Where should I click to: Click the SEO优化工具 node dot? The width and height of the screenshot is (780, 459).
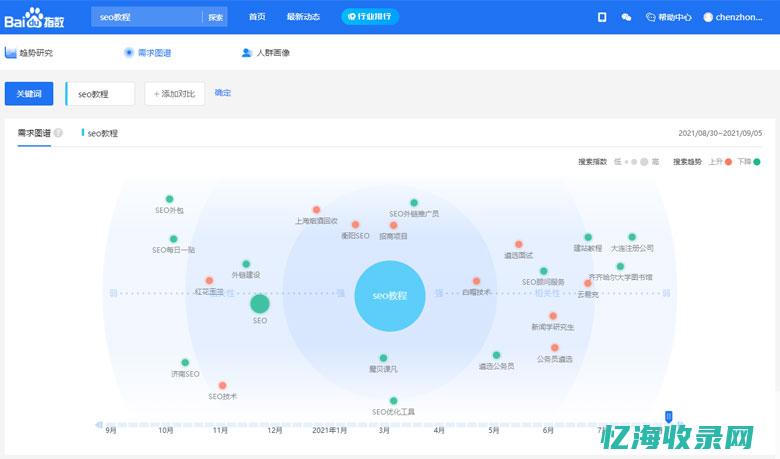click(393, 400)
